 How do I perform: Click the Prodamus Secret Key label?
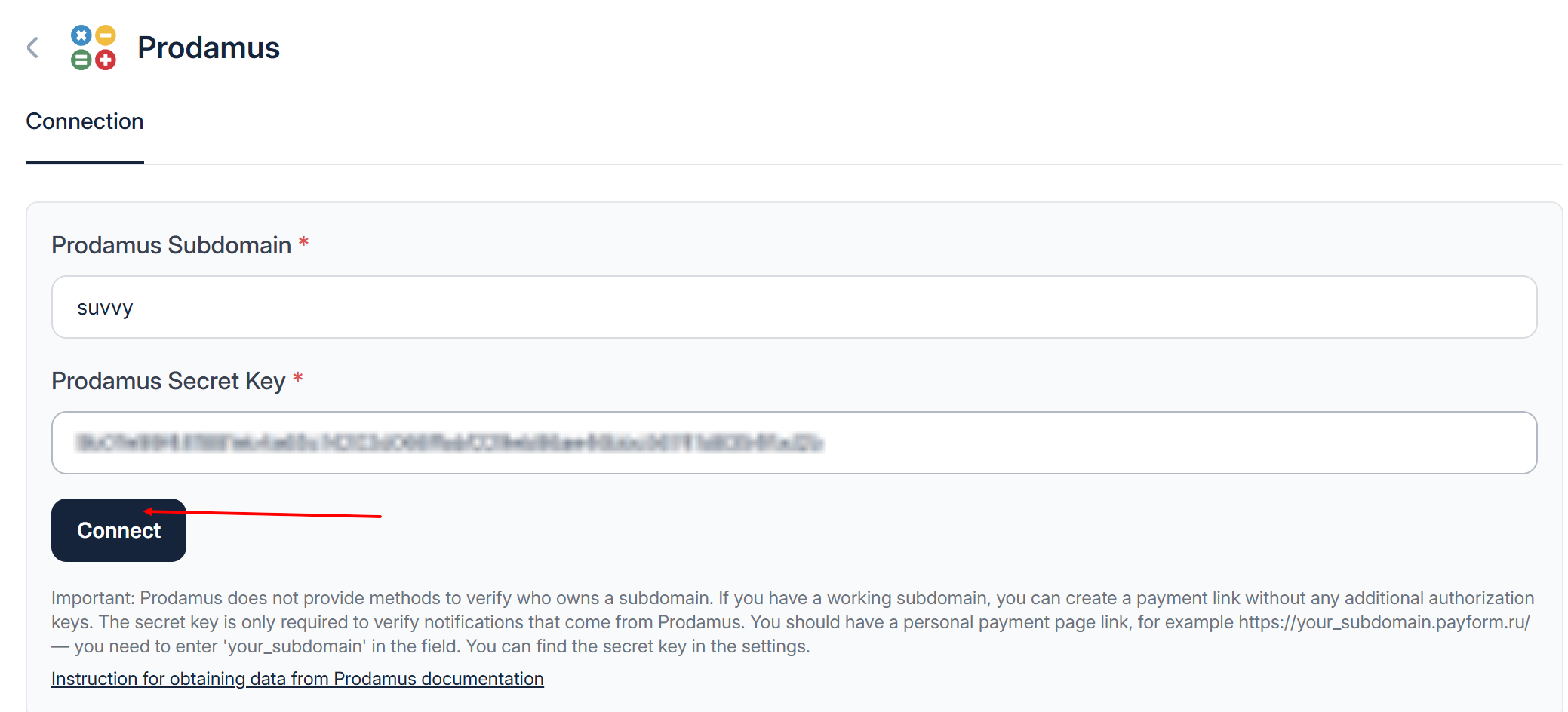(x=168, y=381)
